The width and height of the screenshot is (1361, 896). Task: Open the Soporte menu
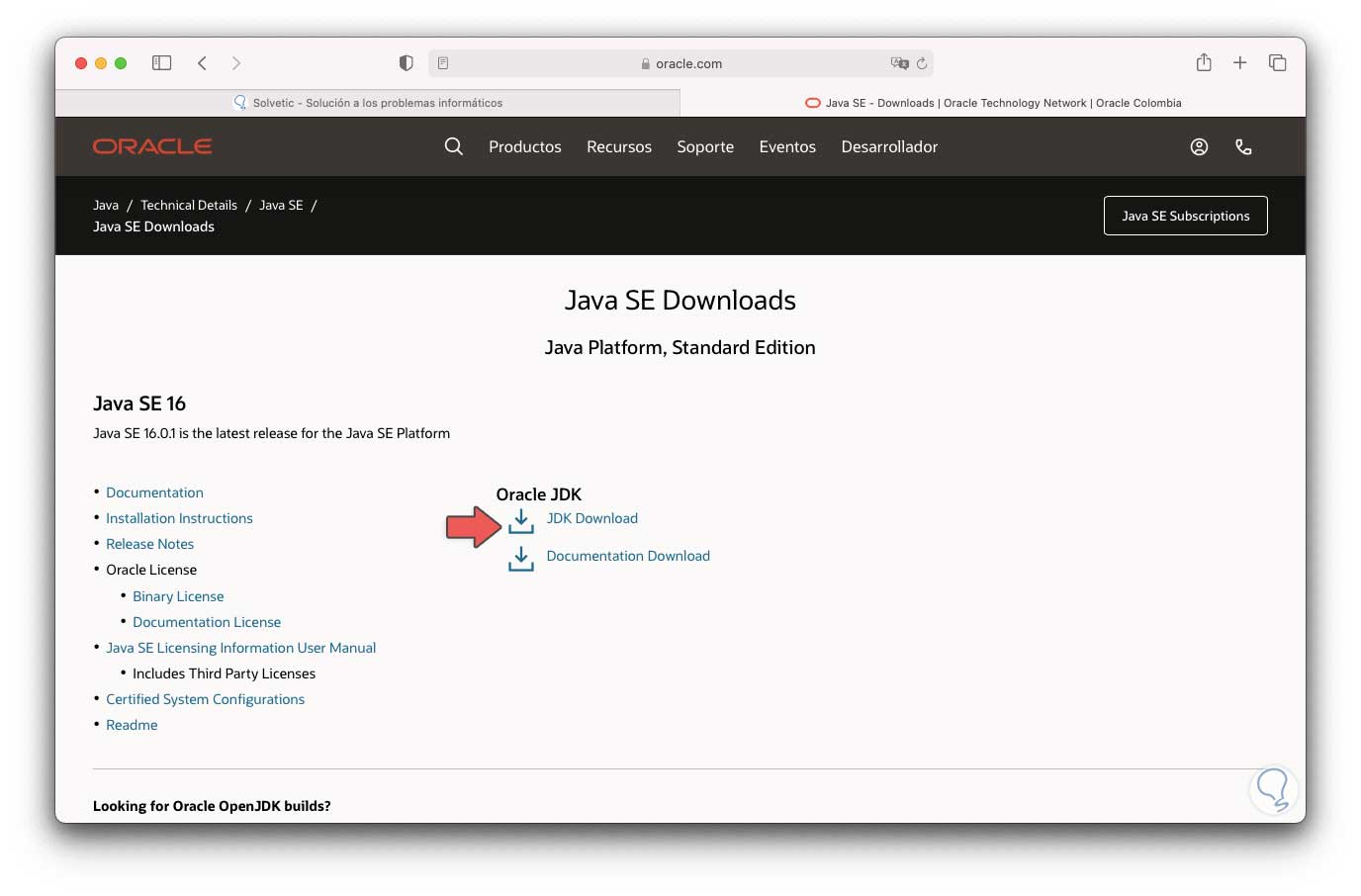[705, 146]
